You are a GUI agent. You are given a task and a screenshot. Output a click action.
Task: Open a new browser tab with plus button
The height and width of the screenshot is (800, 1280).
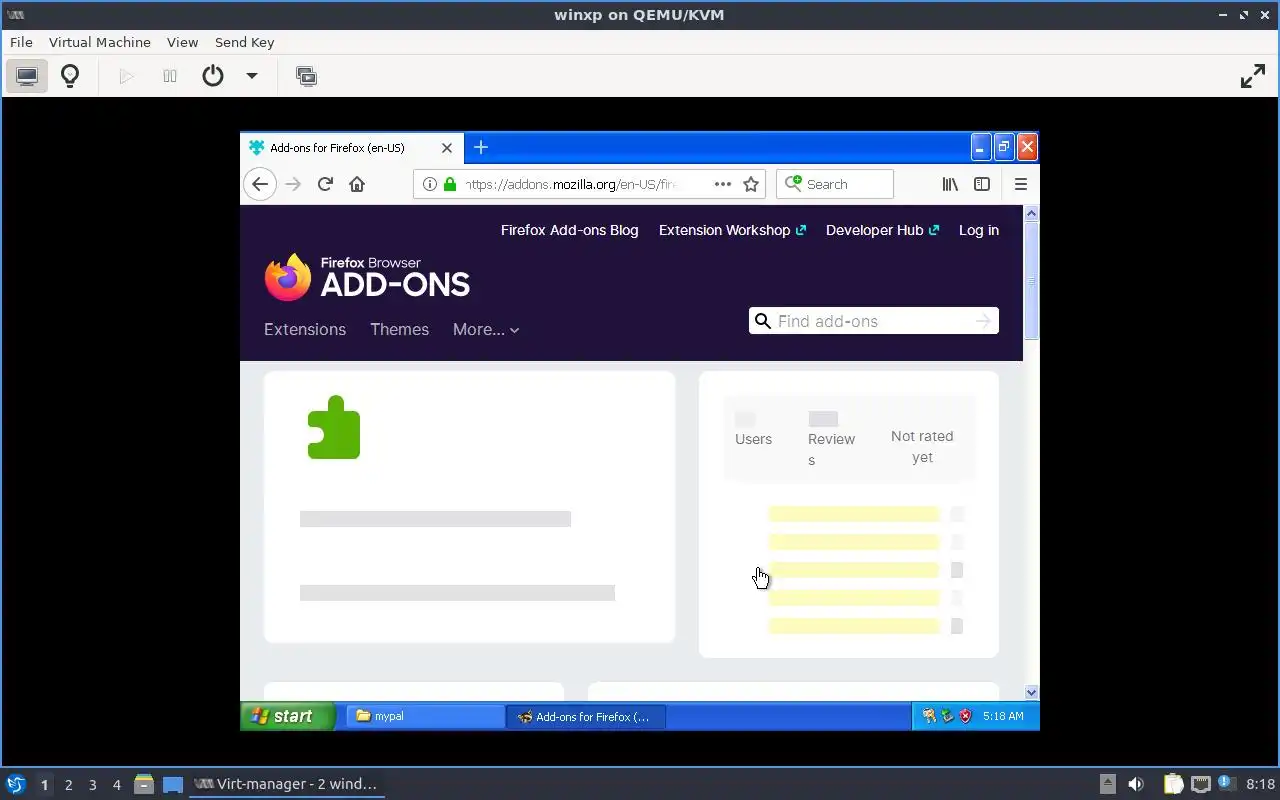point(481,148)
